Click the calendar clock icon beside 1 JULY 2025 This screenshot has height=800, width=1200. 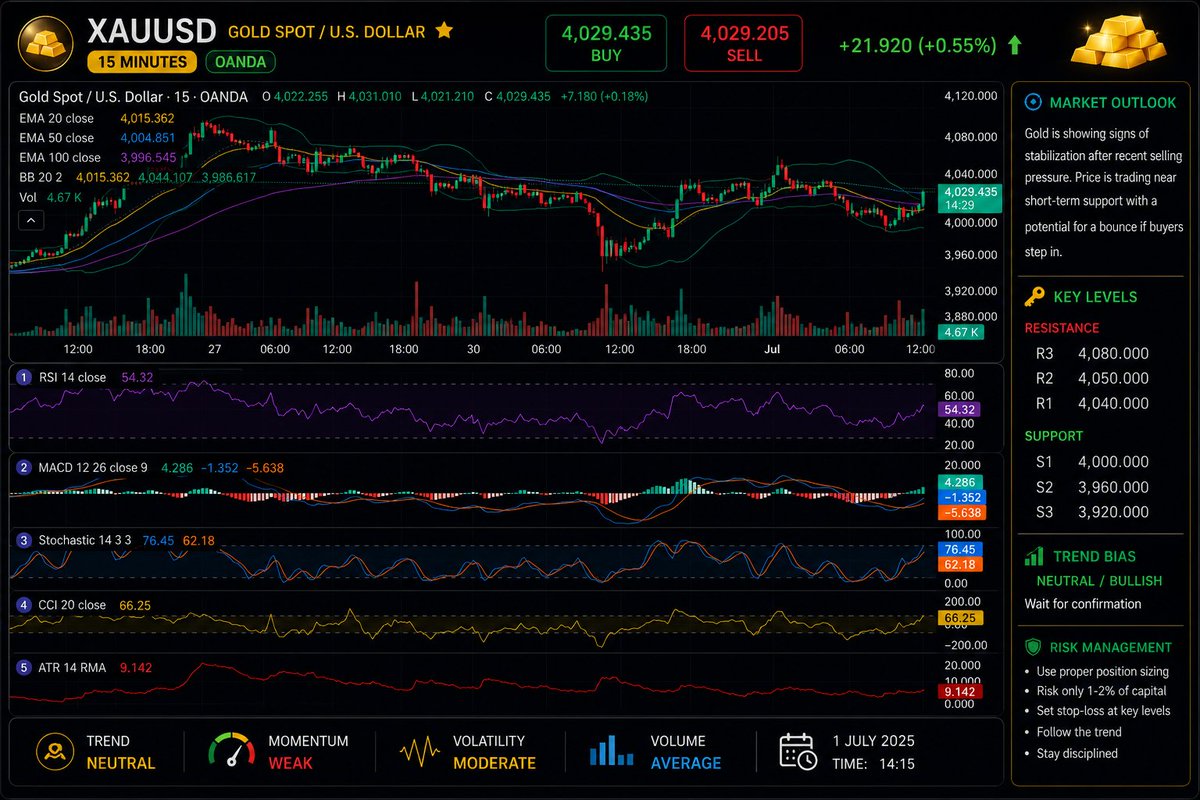(x=798, y=751)
